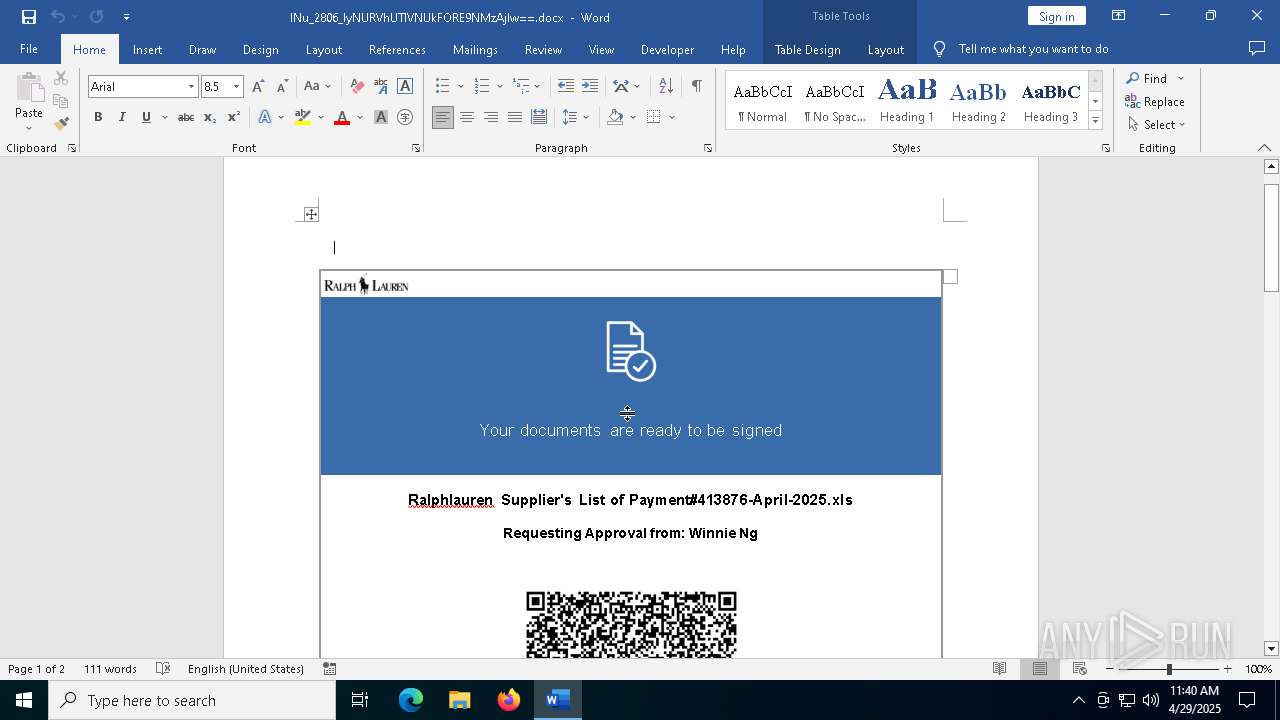1280x720 pixels.
Task: Open the comments pane icon
Action: (x=1257, y=48)
